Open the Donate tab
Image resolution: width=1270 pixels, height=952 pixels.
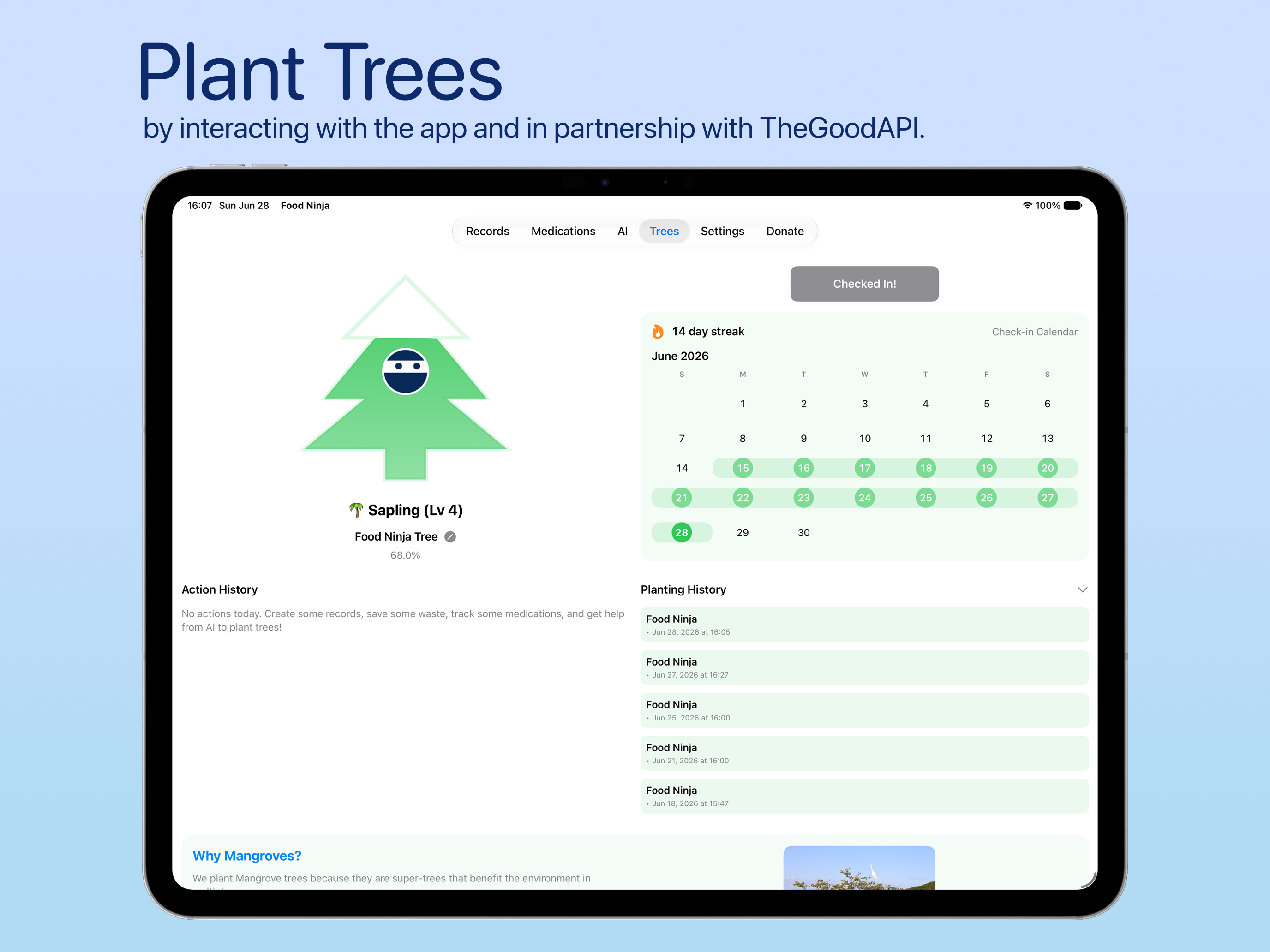click(785, 231)
